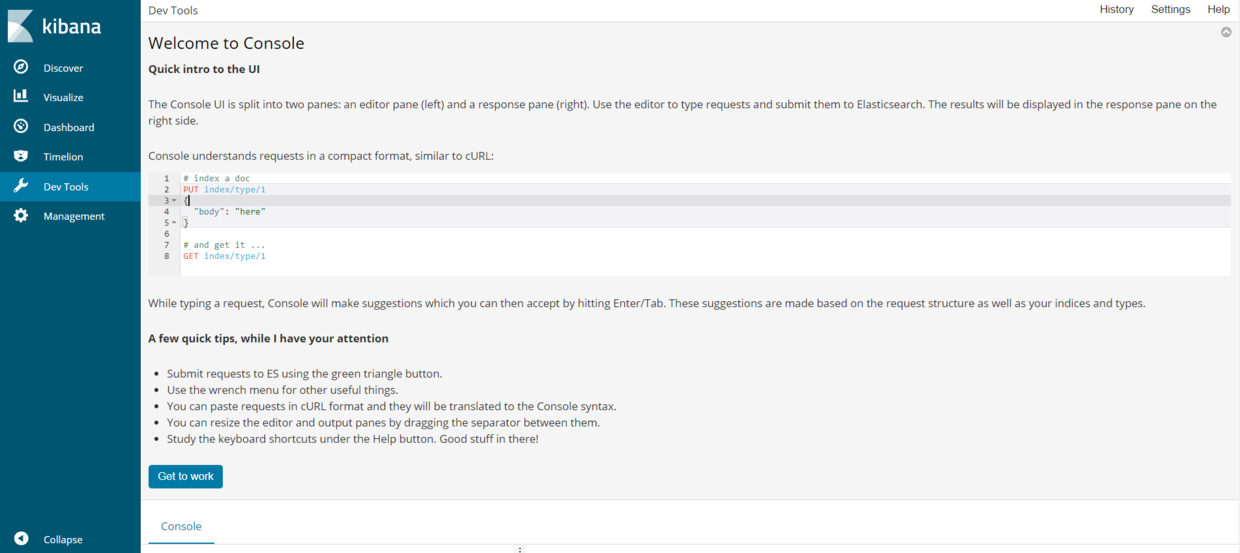The height and width of the screenshot is (553, 1240).
Task: Open Discover via its compass icon
Action: (21, 68)
